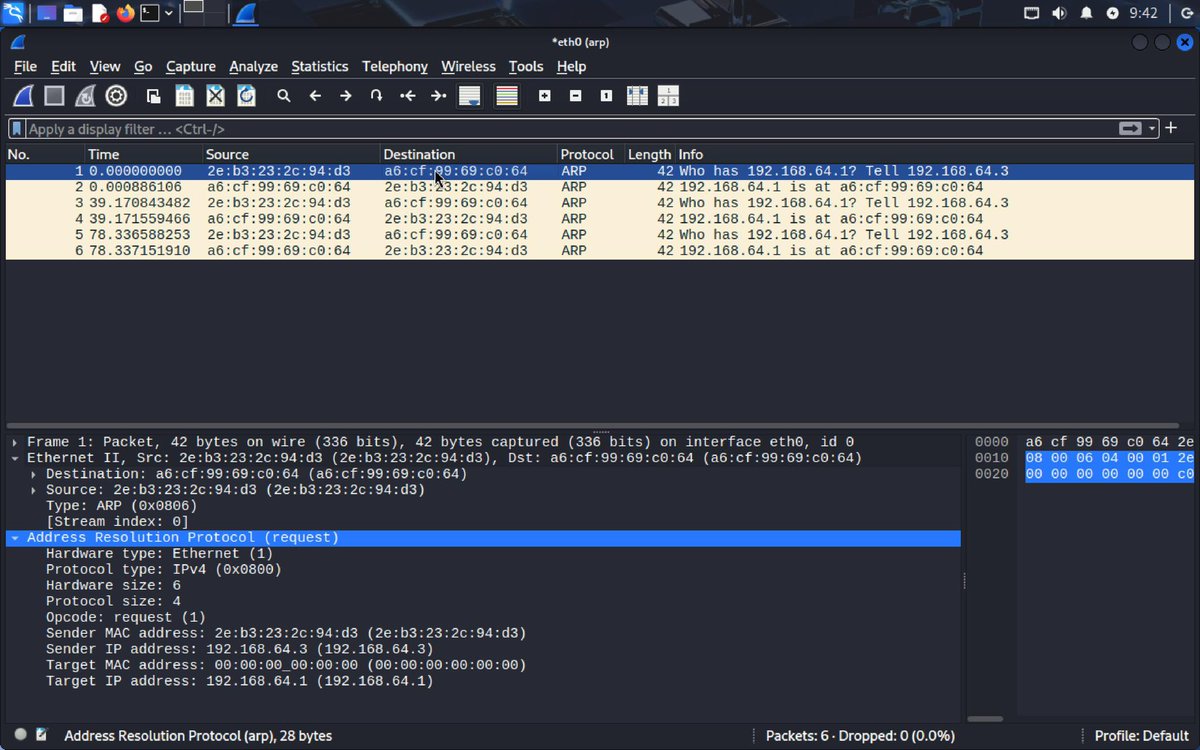Select packet 5 at time 78.336588253

point(600,235)
